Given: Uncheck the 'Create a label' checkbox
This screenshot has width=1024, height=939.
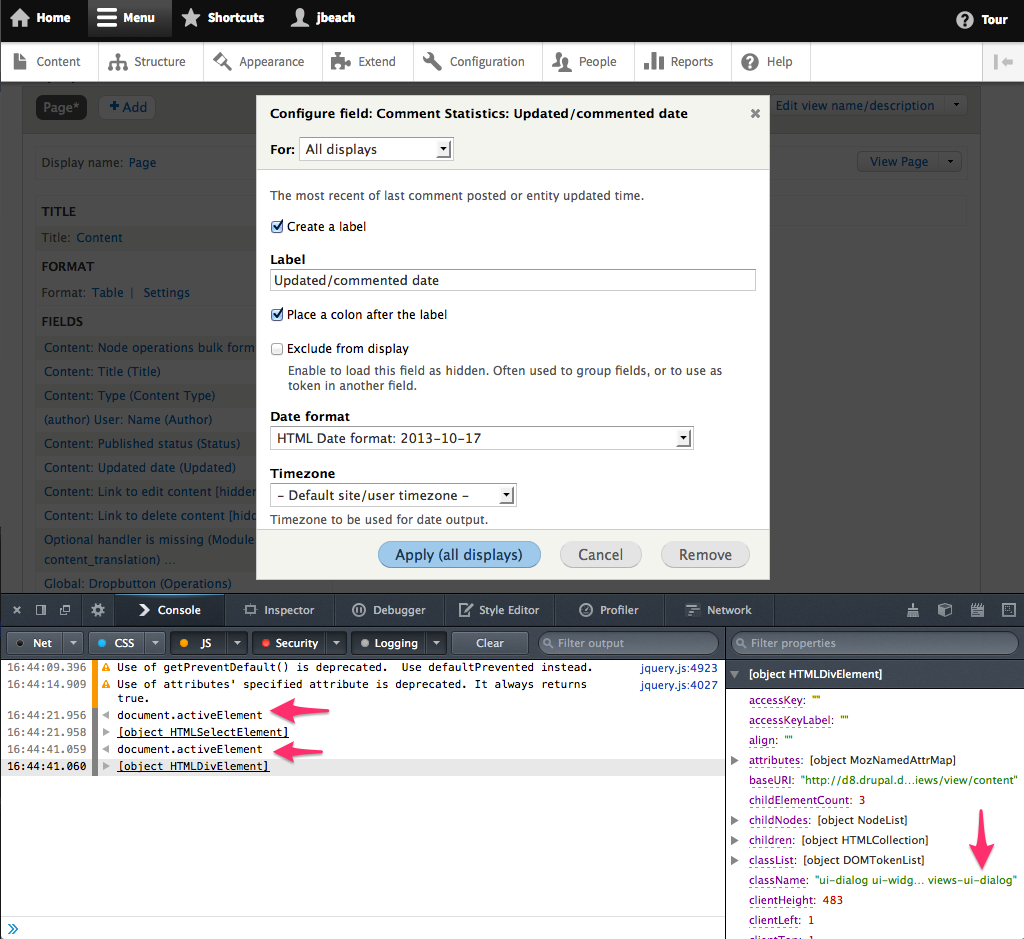Looking at the screenshot, I should point(277,227).
